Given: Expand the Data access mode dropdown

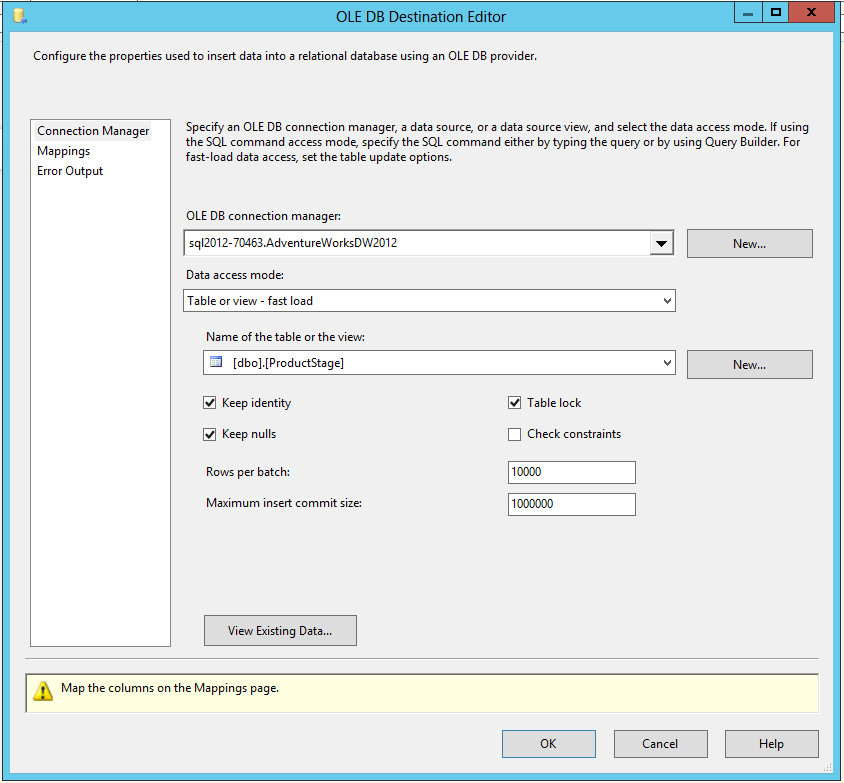Looking at the screenshot, I should (x=667, y=301).
